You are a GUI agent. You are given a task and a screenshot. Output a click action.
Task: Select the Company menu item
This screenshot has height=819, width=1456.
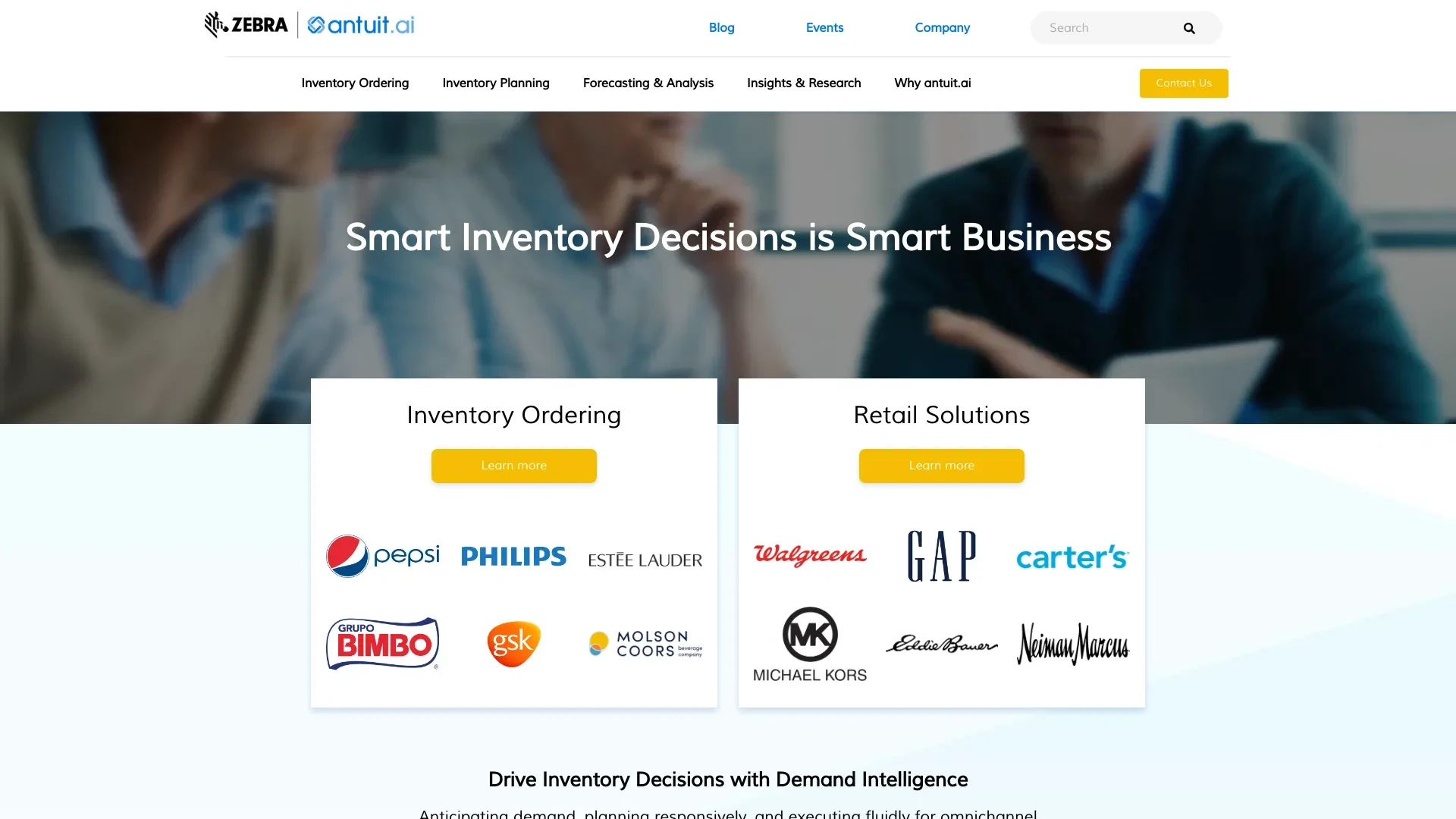point(942,28)
